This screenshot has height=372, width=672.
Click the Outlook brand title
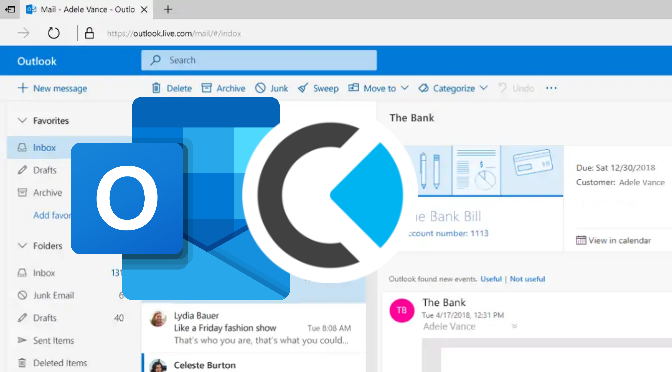coord(37,61)
